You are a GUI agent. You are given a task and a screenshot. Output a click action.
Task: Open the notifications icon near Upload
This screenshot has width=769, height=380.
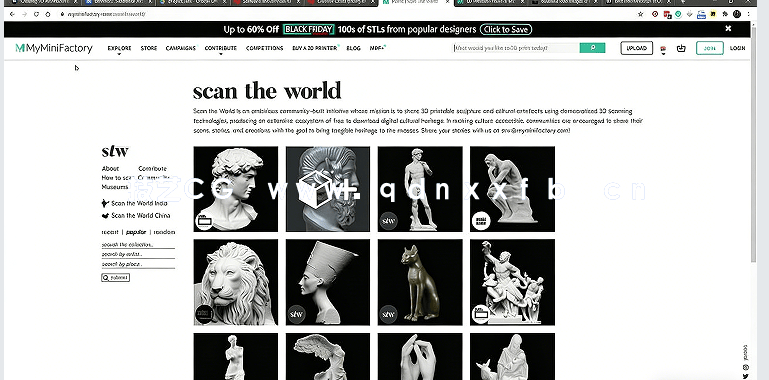663,49
